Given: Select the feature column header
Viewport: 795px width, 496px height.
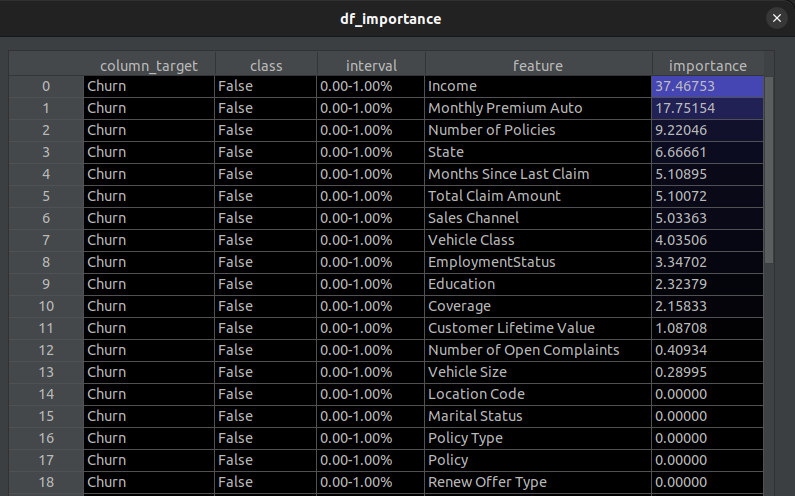Looking at the screenshot, I should pos(538,65).
